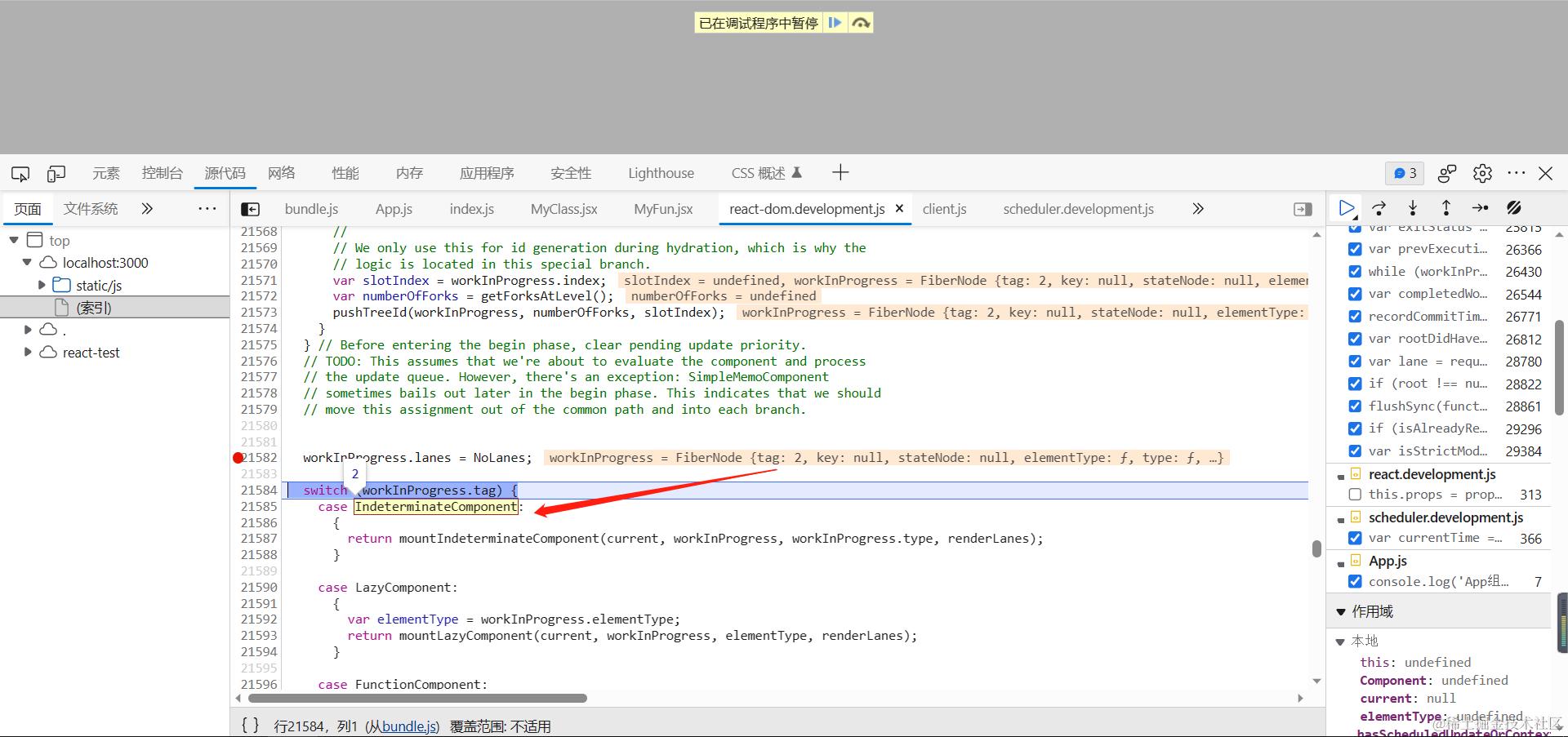
Task: Toggle the file navigator sidebar
Action: (251, 209)
